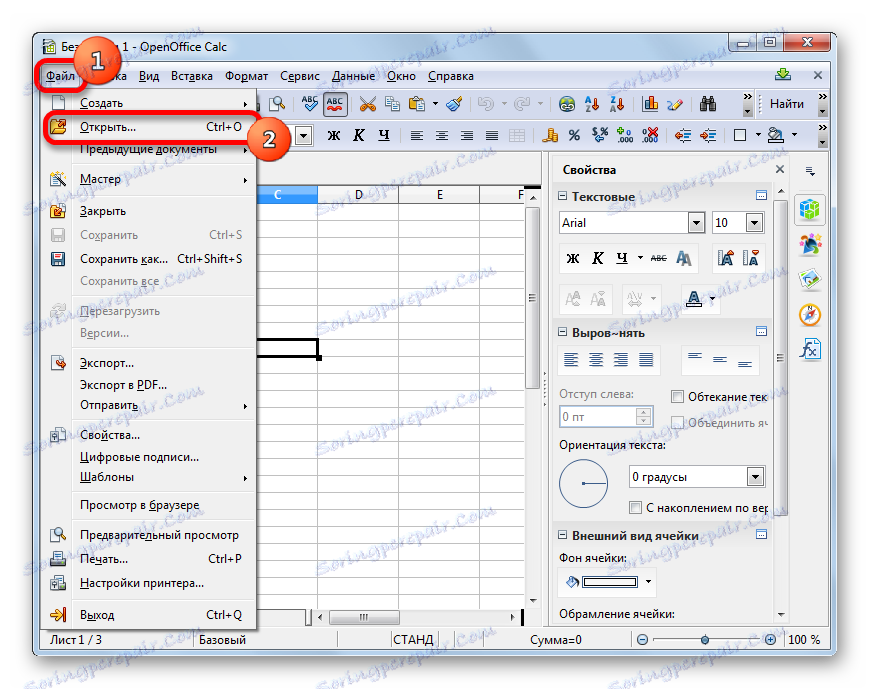The width and height of the screenshot is (870, 689).
Task: Click the Format Paintbrush icon
Action: [454, 104]
